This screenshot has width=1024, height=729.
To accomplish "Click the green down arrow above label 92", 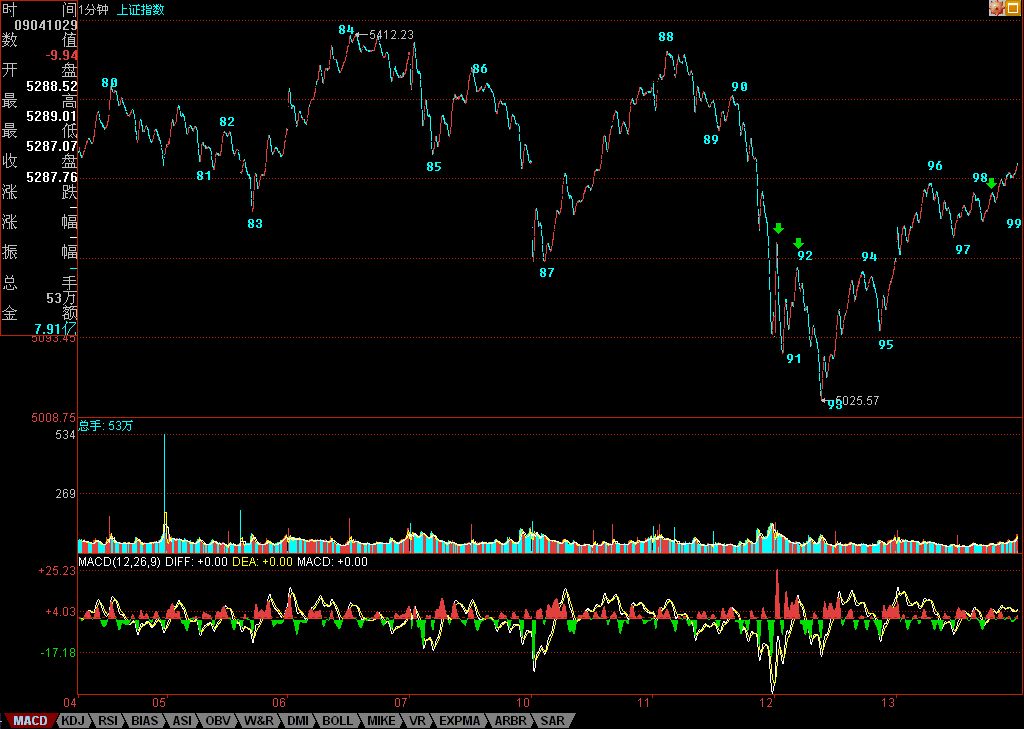I will 798,243.
